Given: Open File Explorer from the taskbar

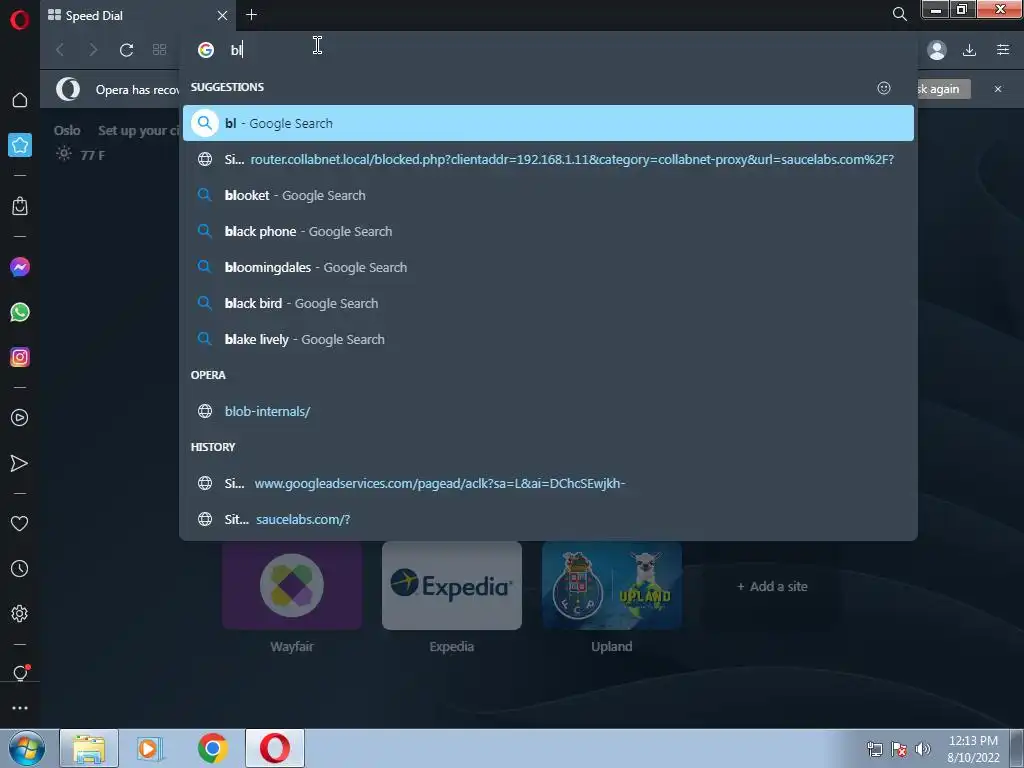Looking at the screenshot, I should (89, 748).
